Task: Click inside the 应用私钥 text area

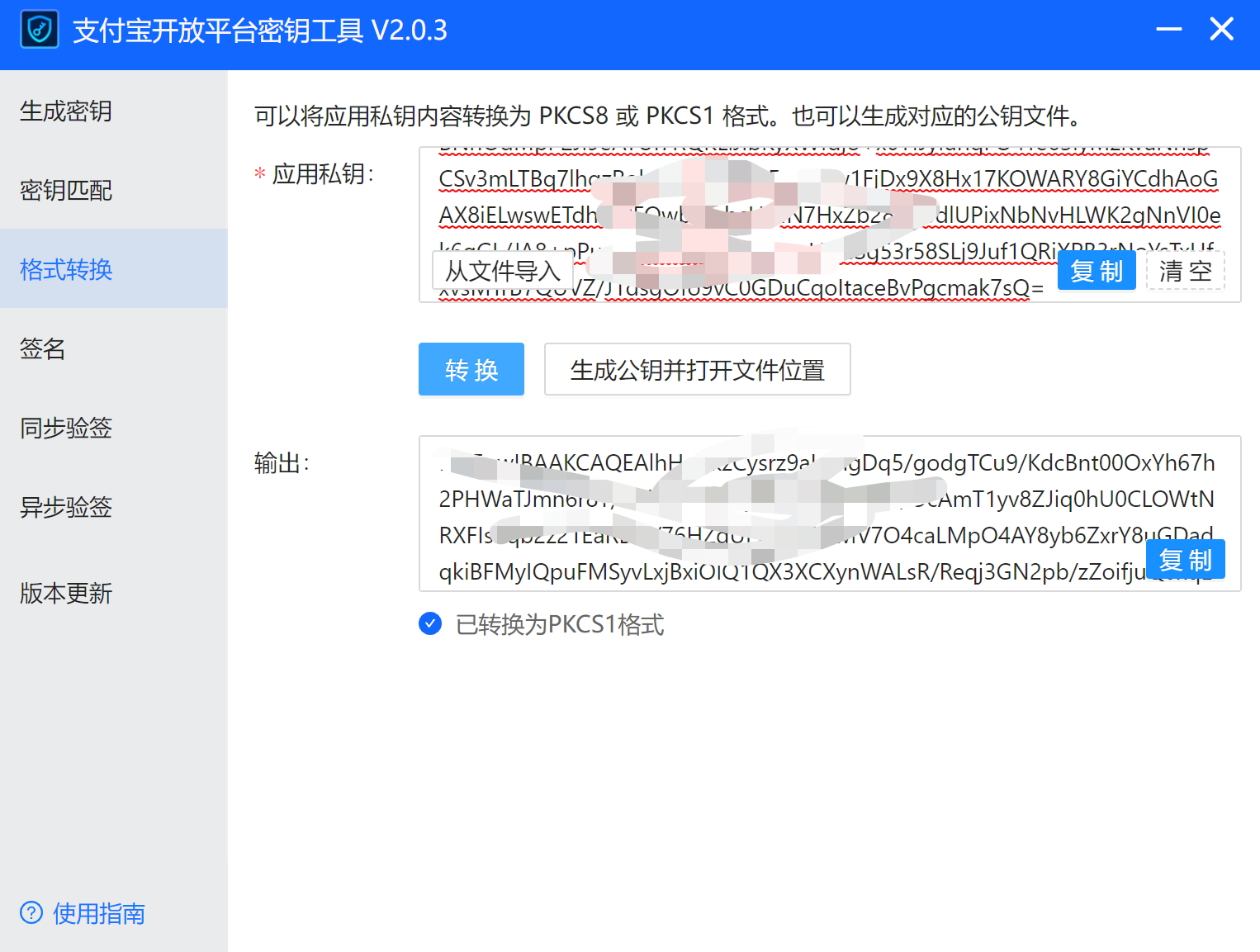Action: pyautogui.click(x=830, y=225)
